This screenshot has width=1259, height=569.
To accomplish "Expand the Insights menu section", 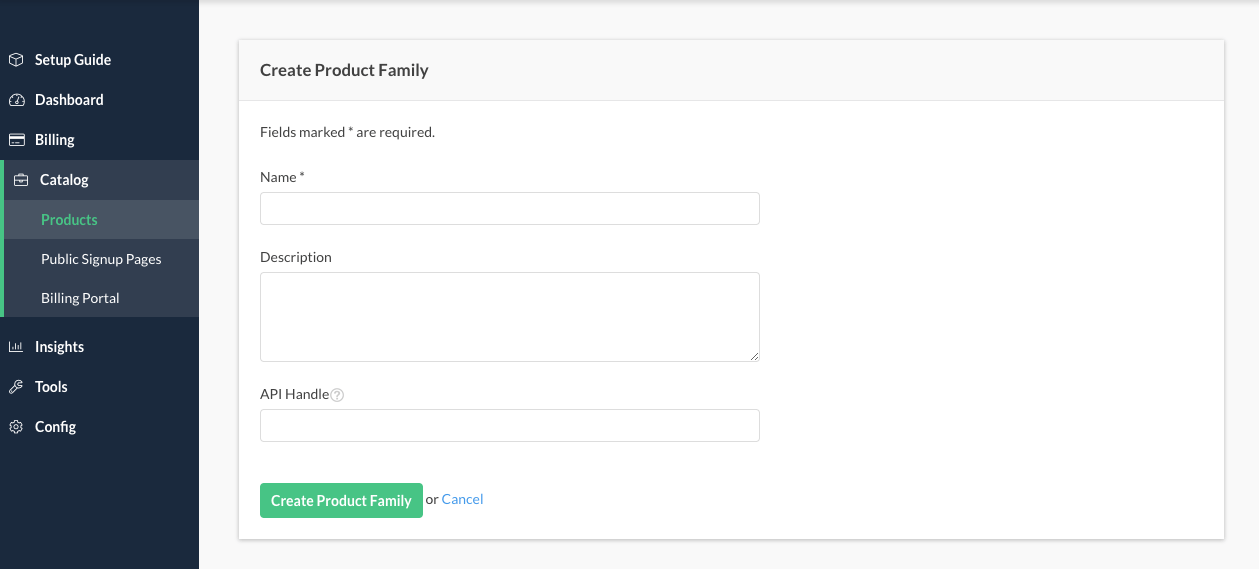I will (59, 347).
